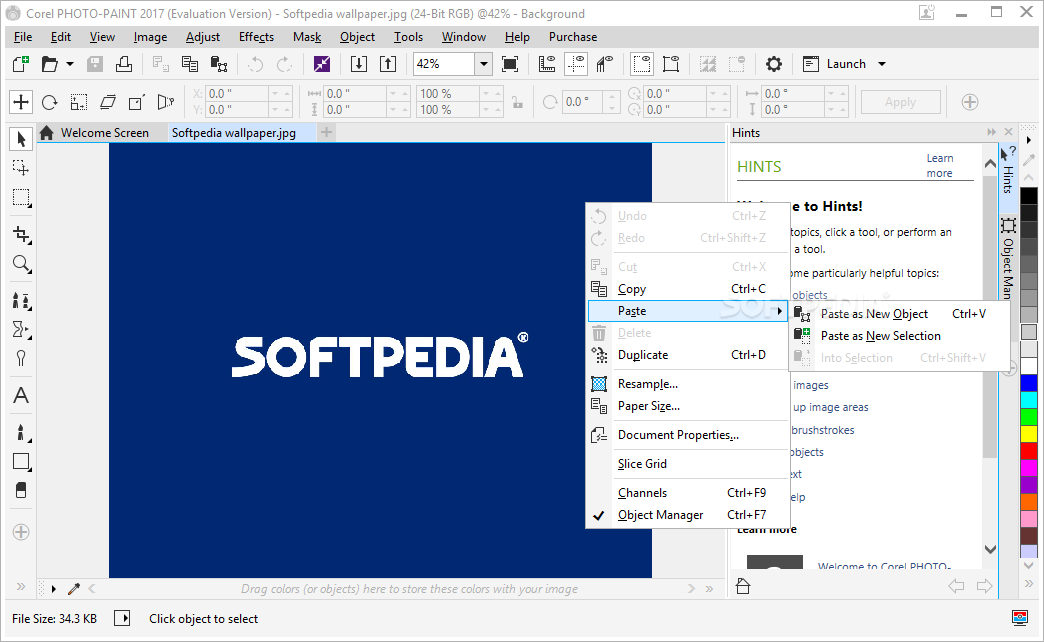
Task: Click the zoom percentage input field
Action: (x=444, y=64)
